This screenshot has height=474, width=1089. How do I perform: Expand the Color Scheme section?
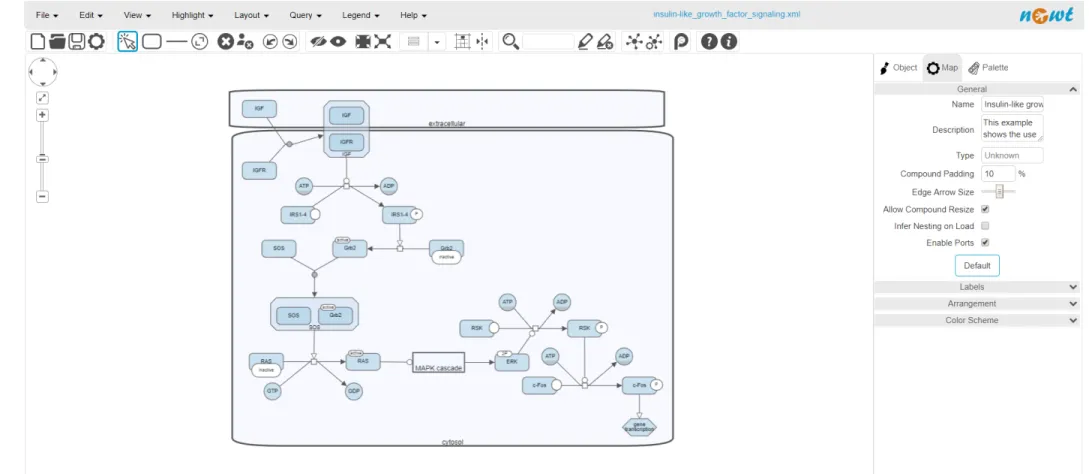(976, 320)
